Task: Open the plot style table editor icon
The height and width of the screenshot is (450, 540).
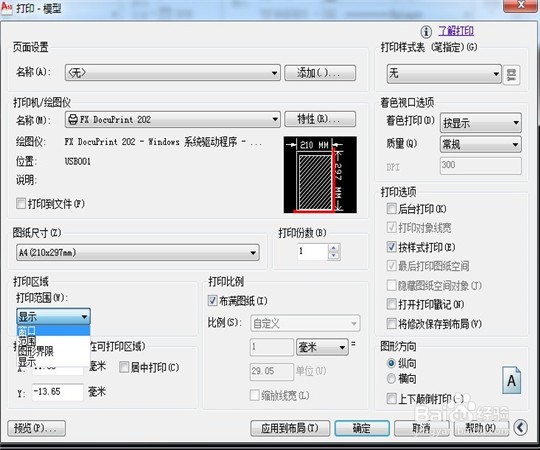Action: point(511,75)
